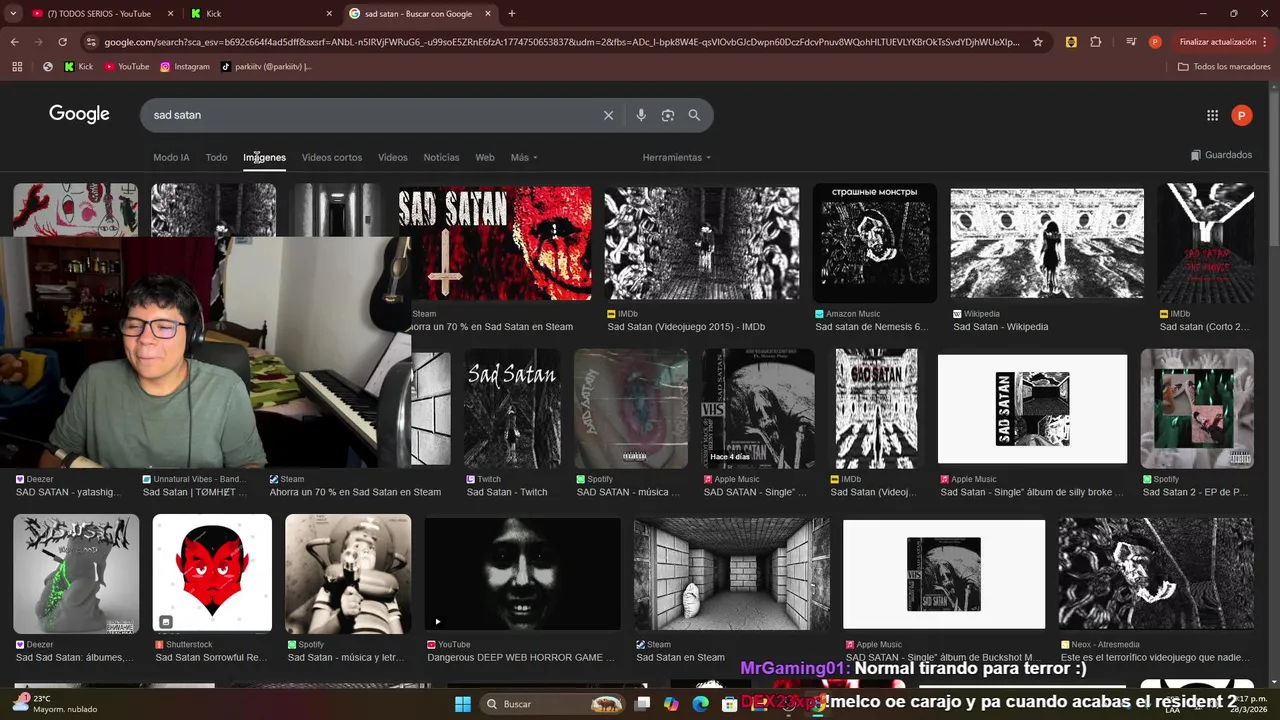Launch Copilot from the taskbar
Image resolution: width=1280 pixels, height=720 pixels.
[671, 704]
